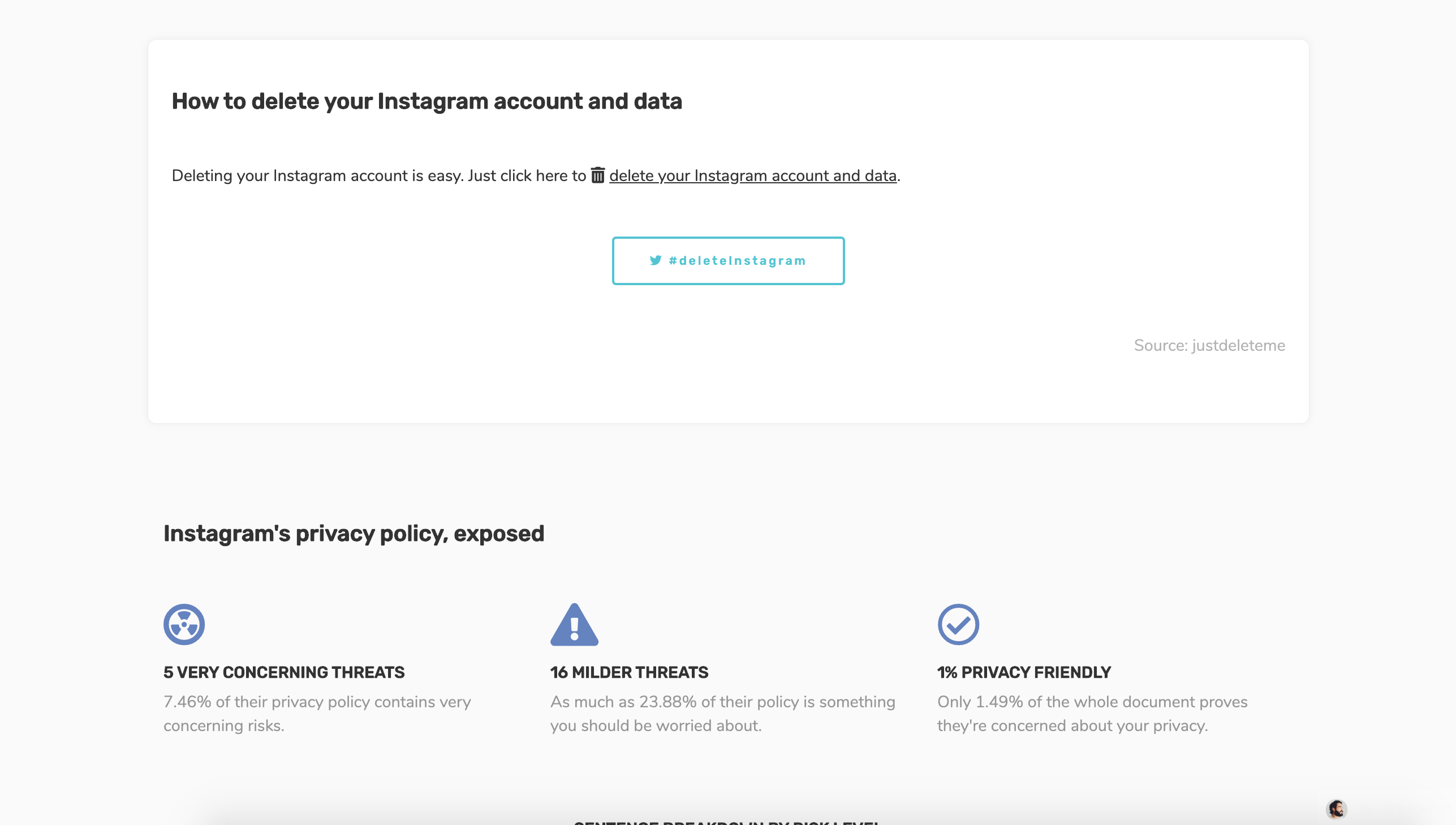Follow the delete your Instagram account link

point(753,175)
